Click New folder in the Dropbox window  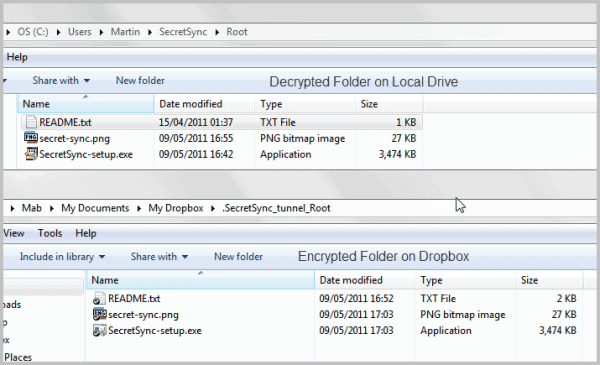point(238,257)
